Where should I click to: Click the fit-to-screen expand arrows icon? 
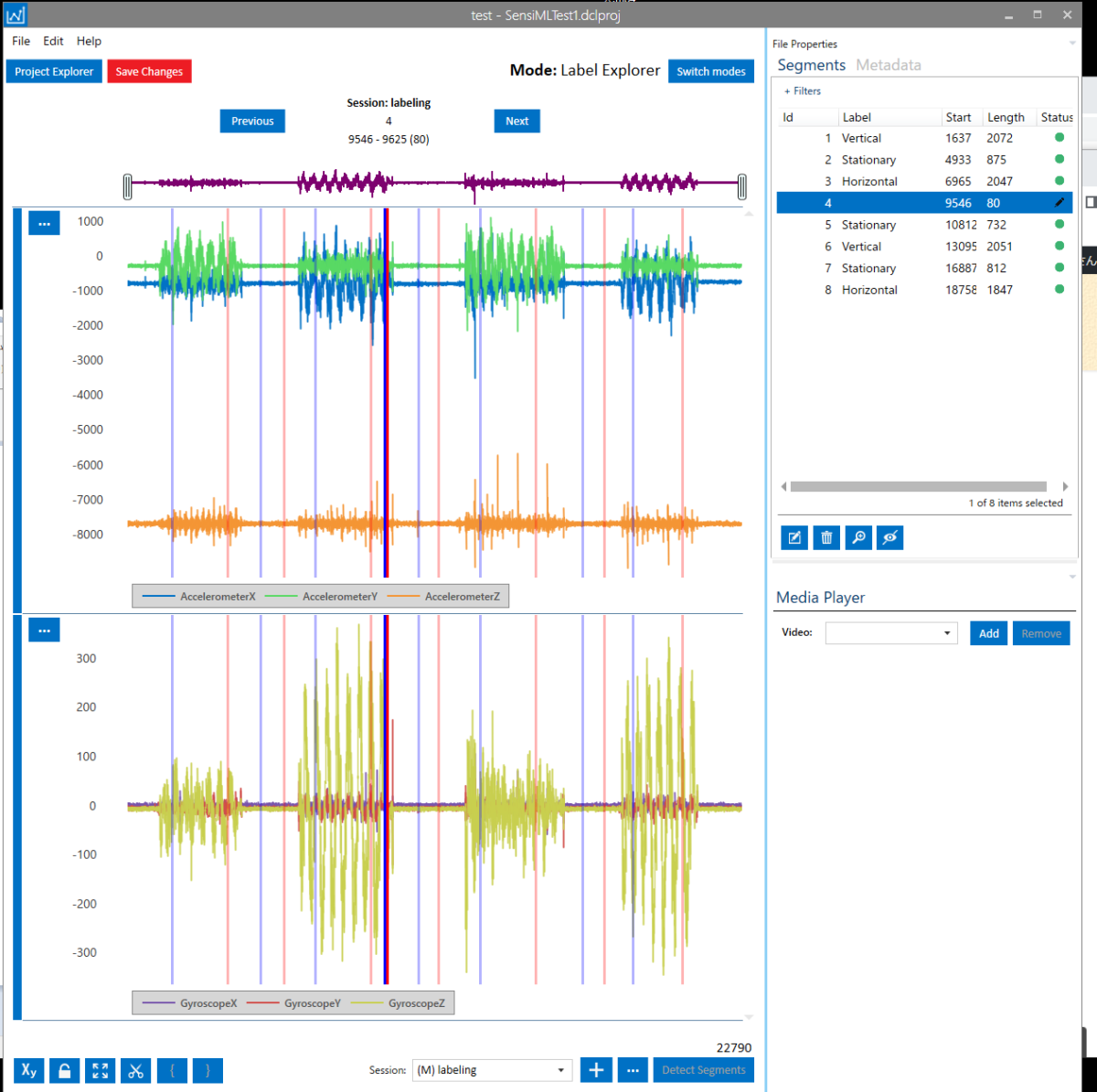pos(100,1070)
